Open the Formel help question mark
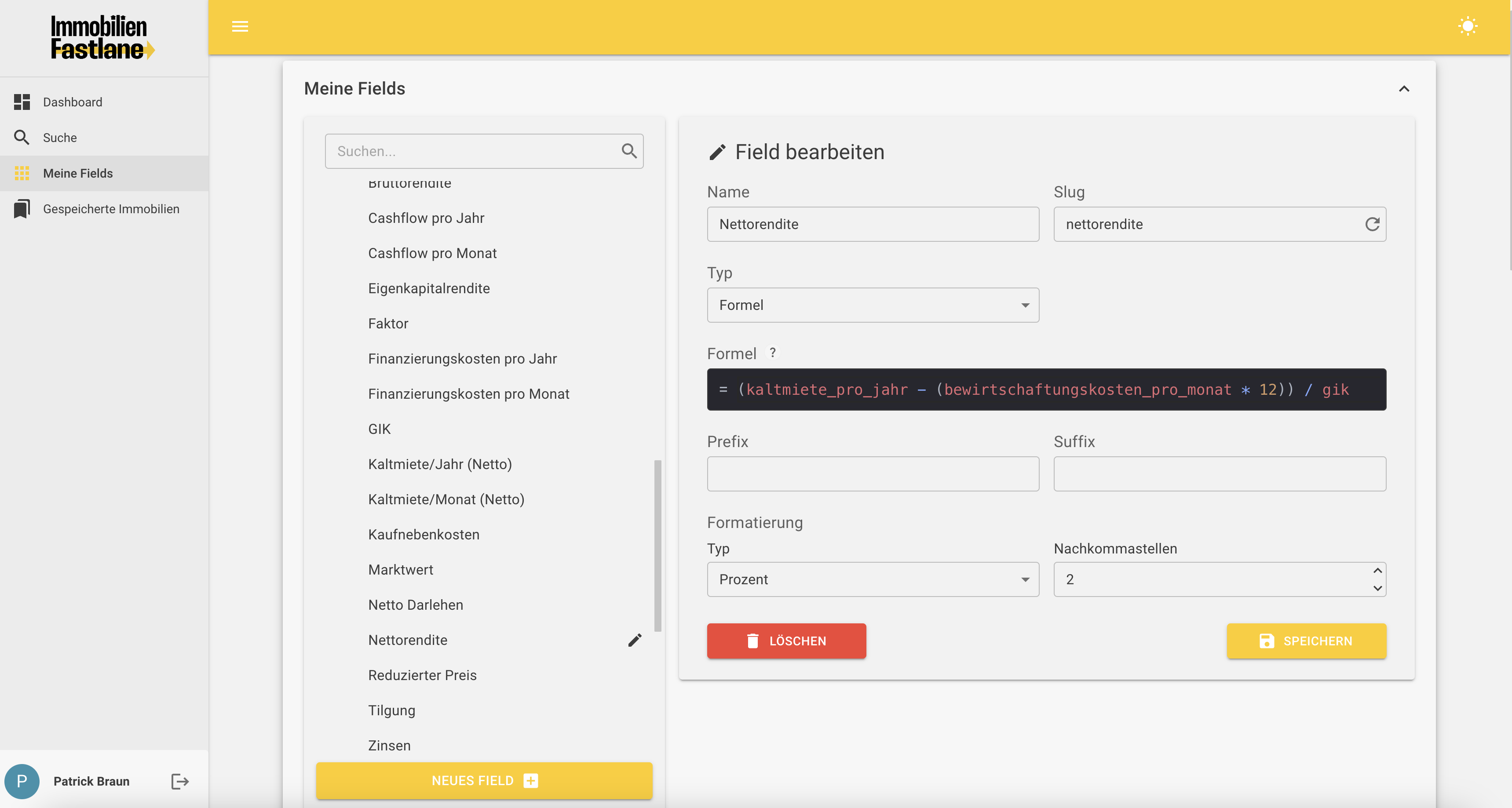Viewport: 1512px width, 808px height. tap(772, 353)
